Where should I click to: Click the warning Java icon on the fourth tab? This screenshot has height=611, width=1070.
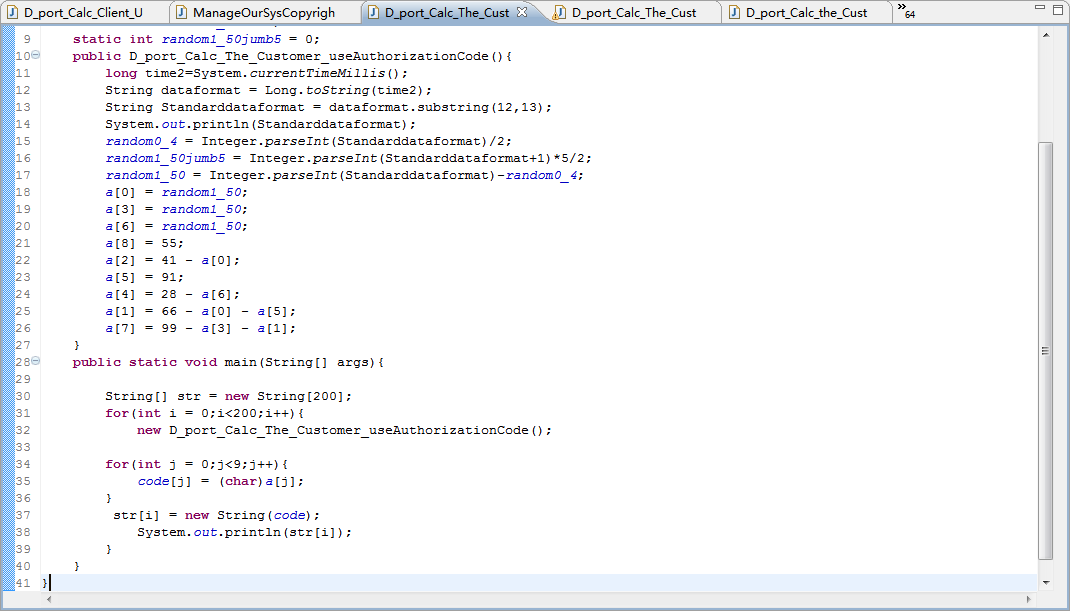click(560, 12)
